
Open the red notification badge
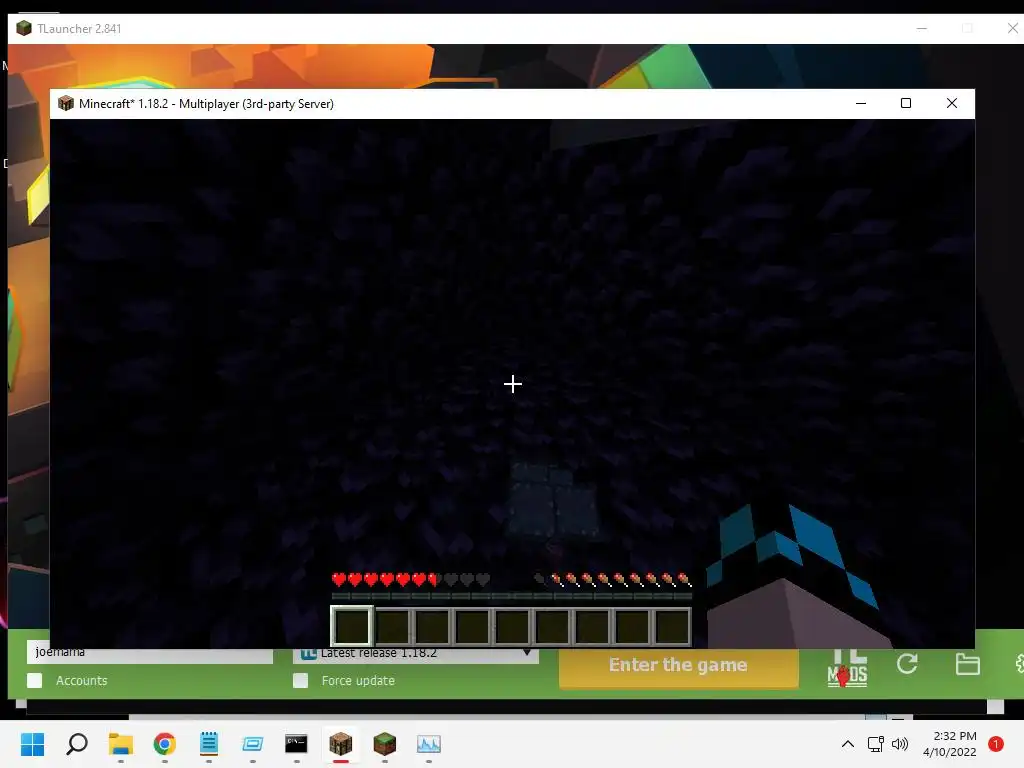click(x=995, y=744)
